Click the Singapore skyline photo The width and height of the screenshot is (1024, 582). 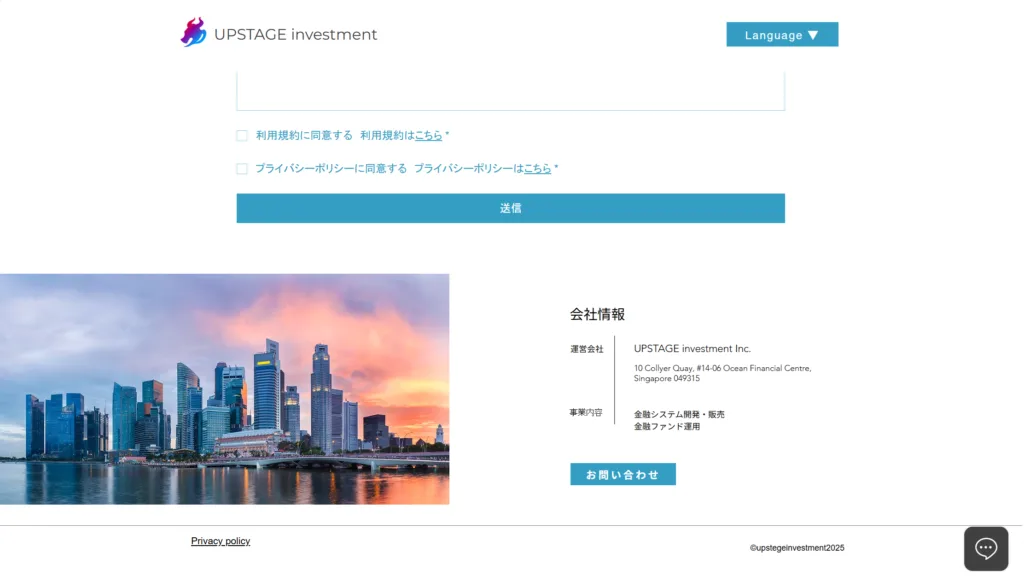point(224,389)
